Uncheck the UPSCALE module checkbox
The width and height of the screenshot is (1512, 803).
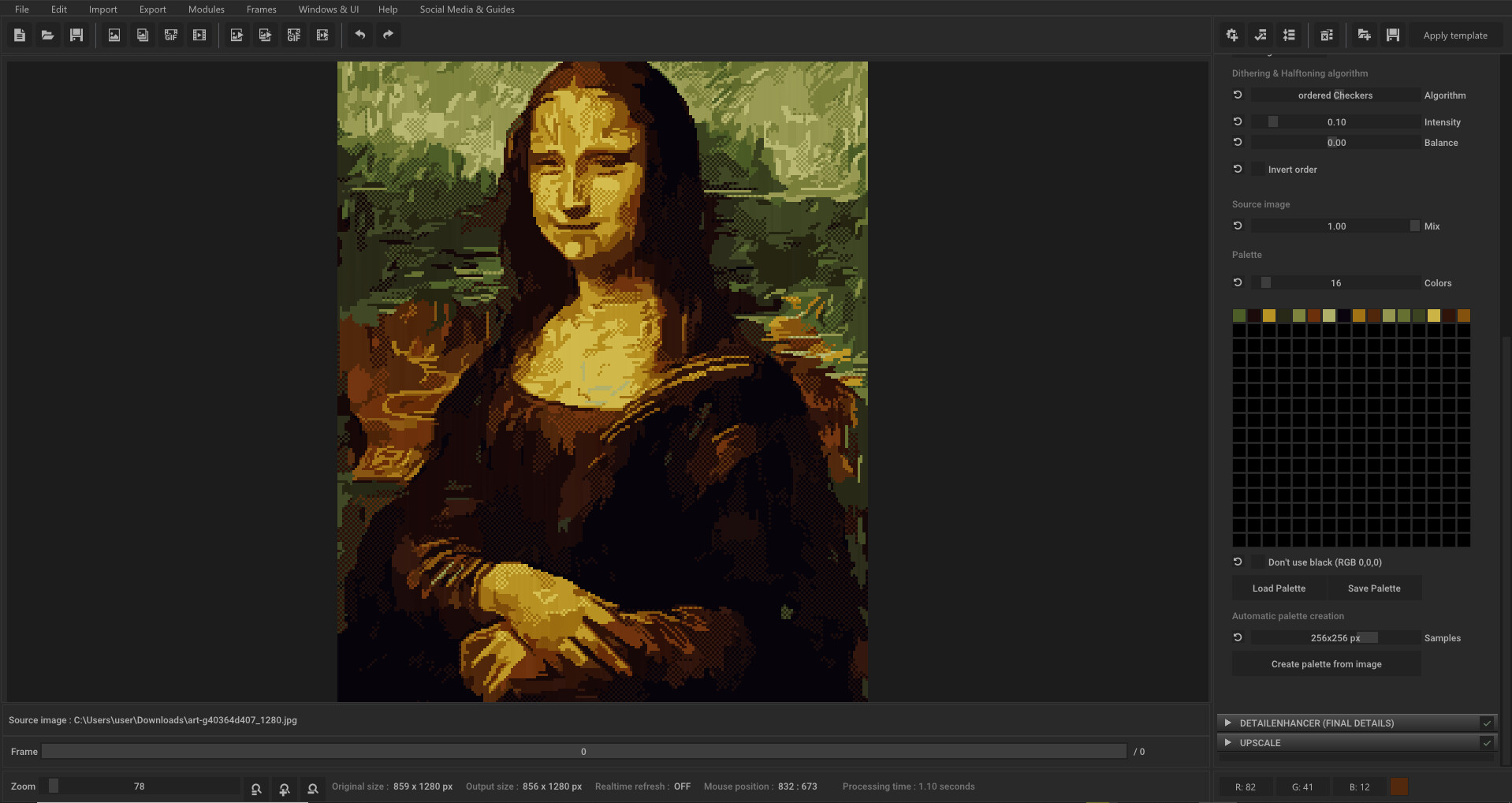[x=1488, y=742]
